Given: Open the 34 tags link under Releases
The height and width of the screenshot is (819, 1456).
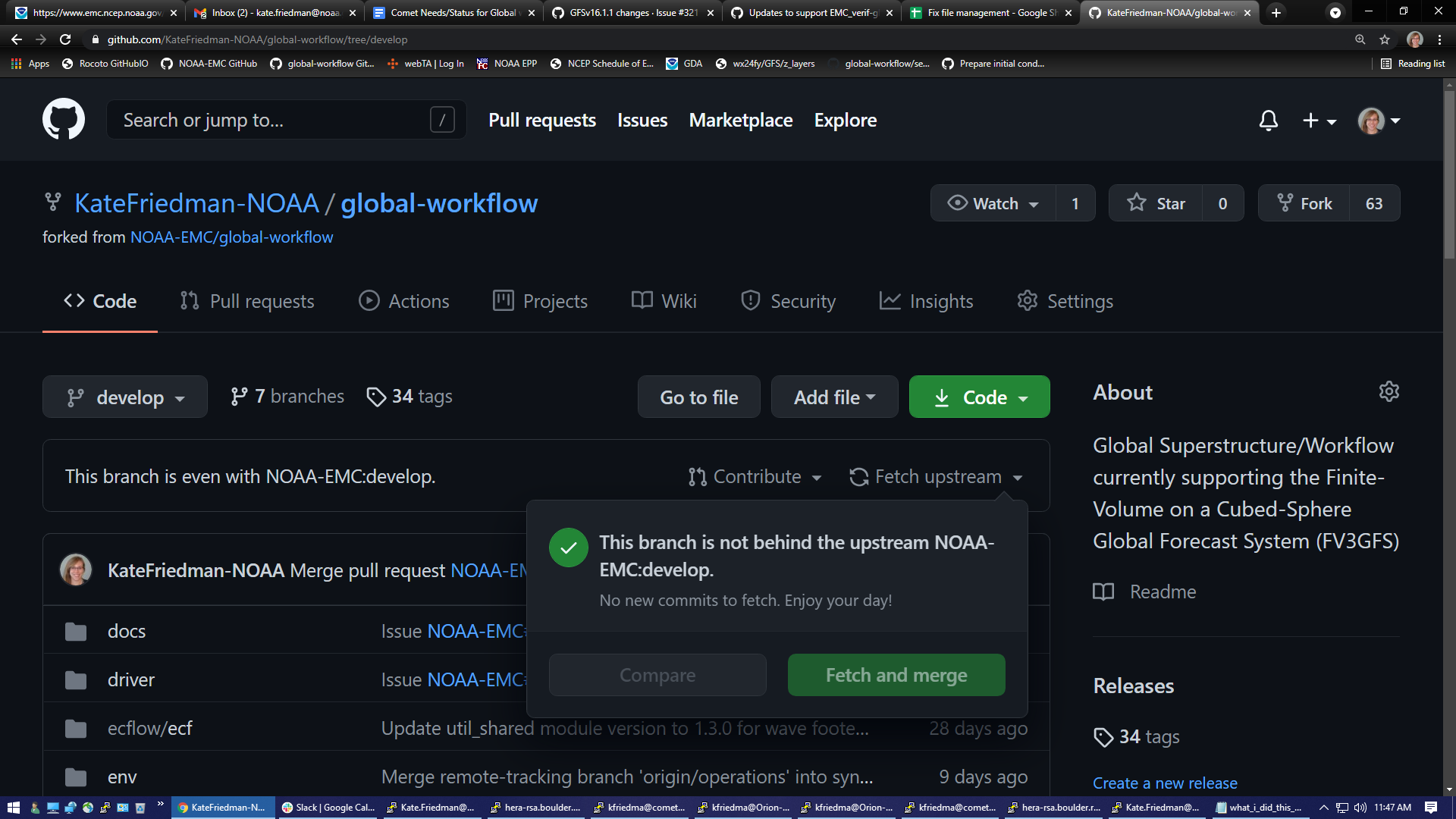Looking at the screenshot, I should point(1137,736).
